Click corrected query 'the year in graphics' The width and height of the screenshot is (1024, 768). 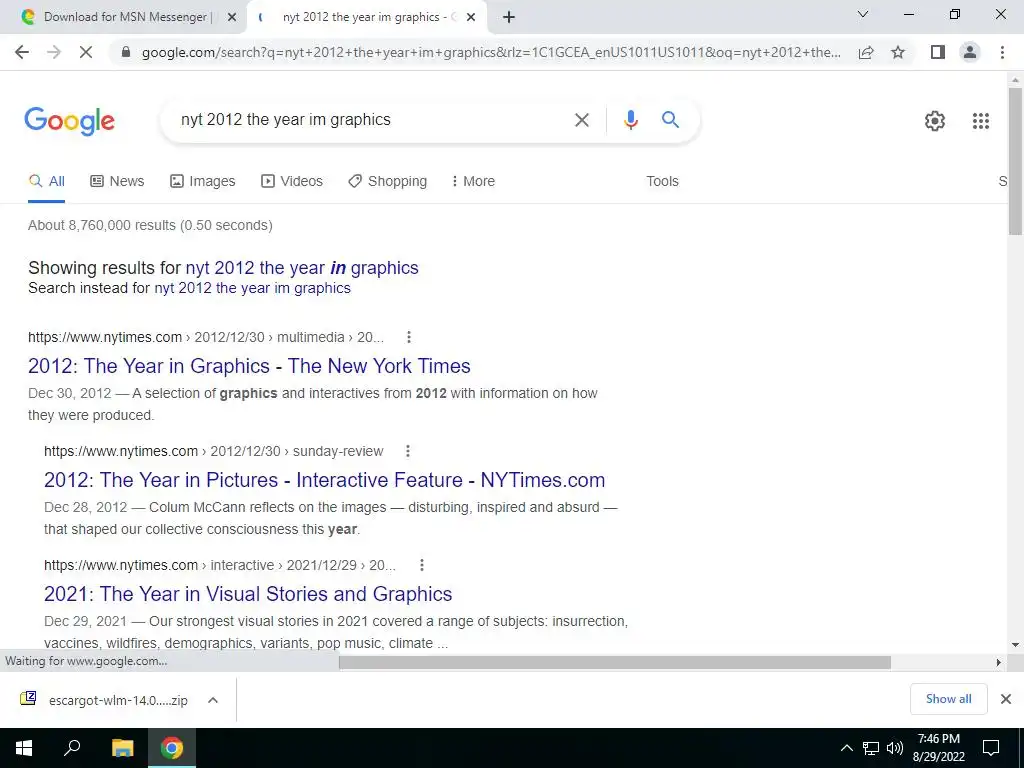click(x=302, y=268)
